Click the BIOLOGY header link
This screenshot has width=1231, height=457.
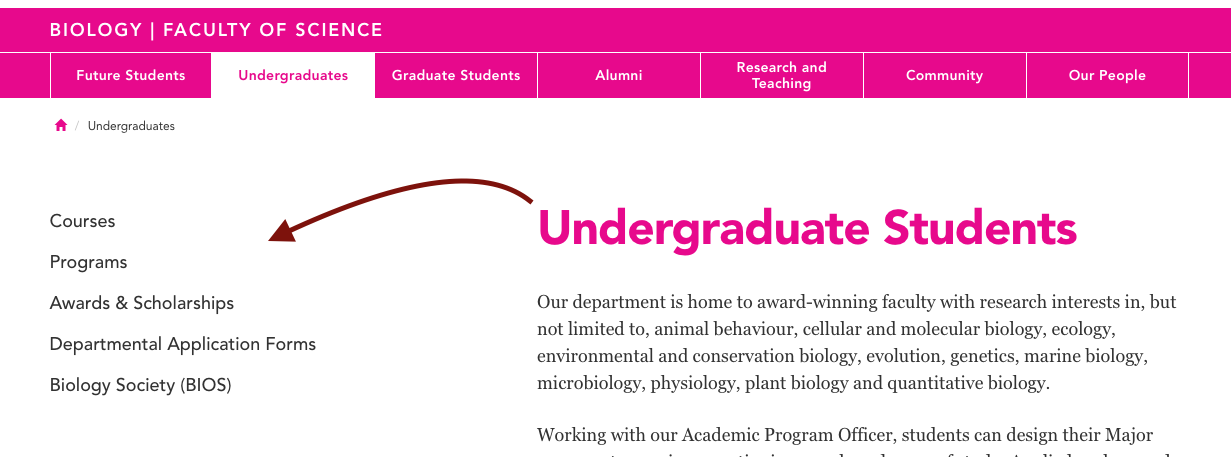coord(96,30)
